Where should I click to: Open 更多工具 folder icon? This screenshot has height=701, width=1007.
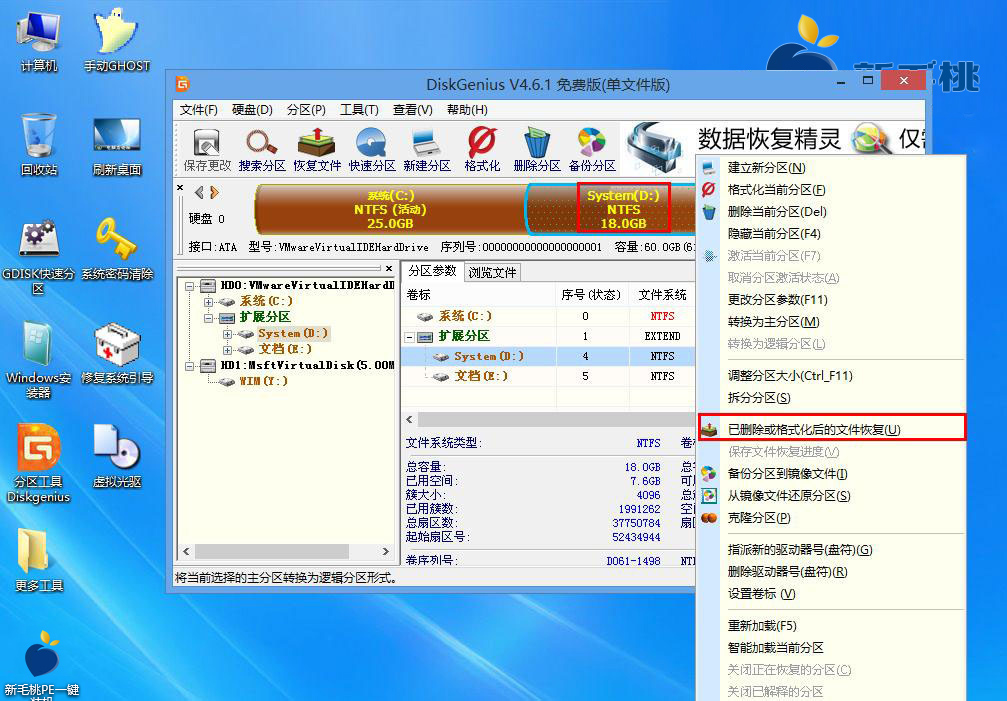coord(39,560)
